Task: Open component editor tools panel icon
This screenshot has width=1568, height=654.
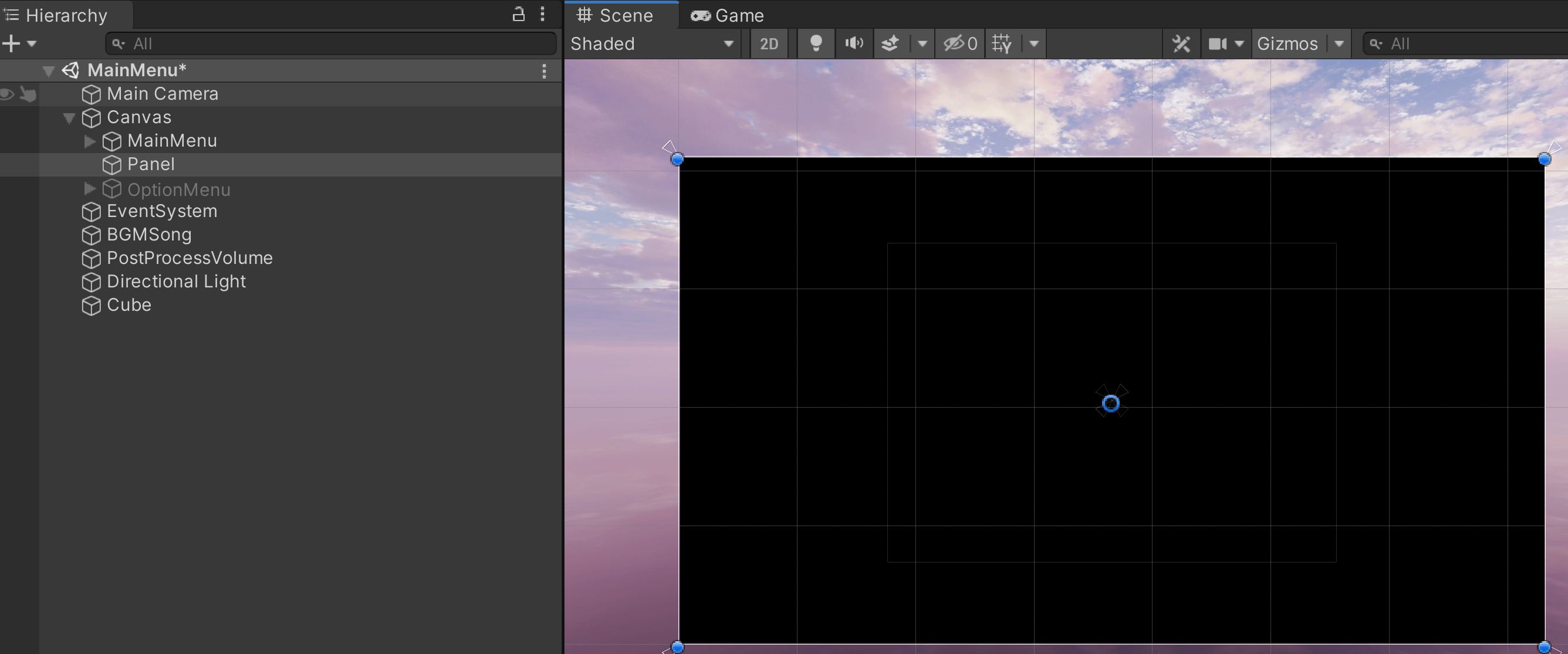Action: coord(1181,44)
